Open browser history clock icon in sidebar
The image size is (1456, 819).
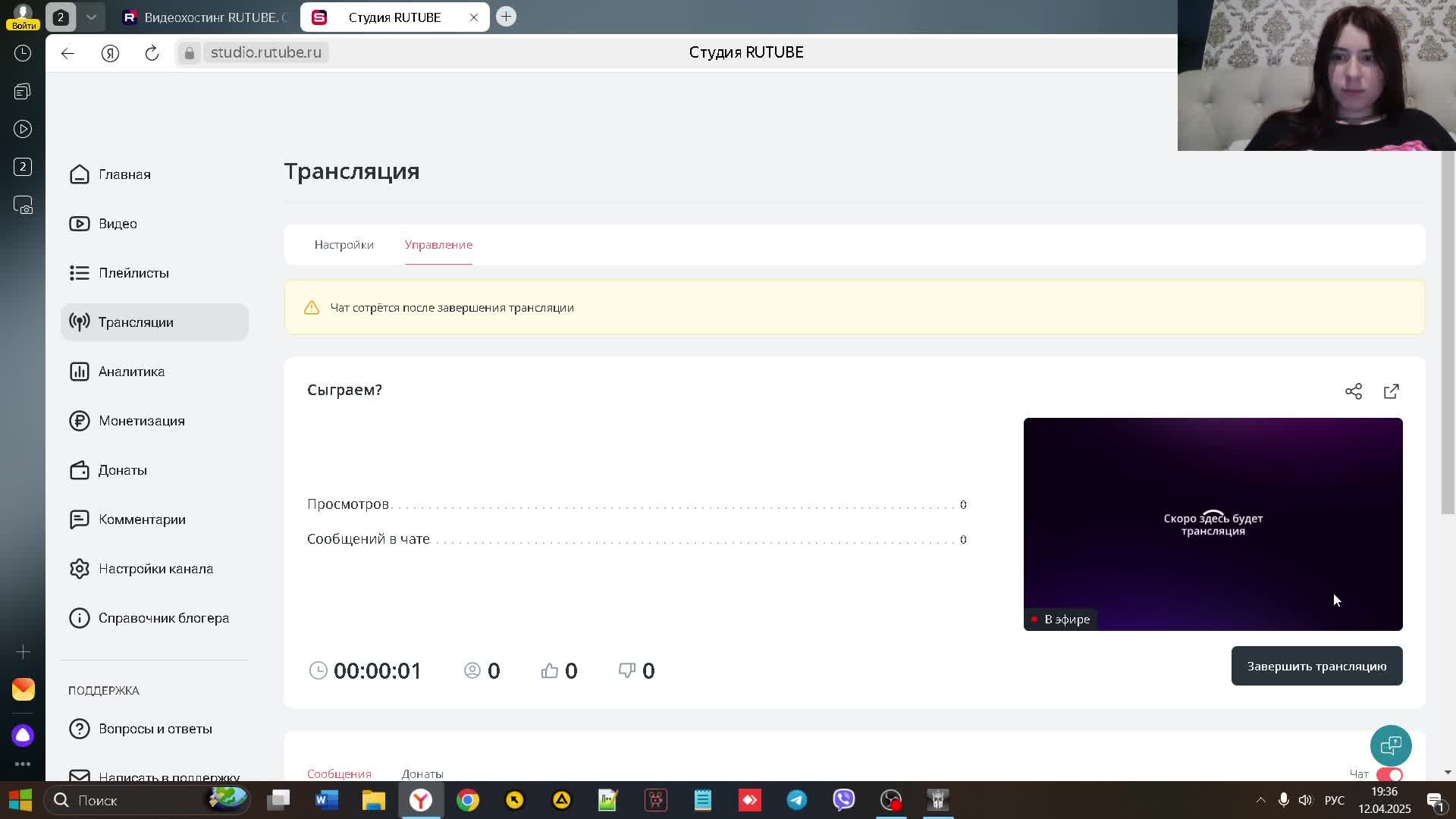23,53
